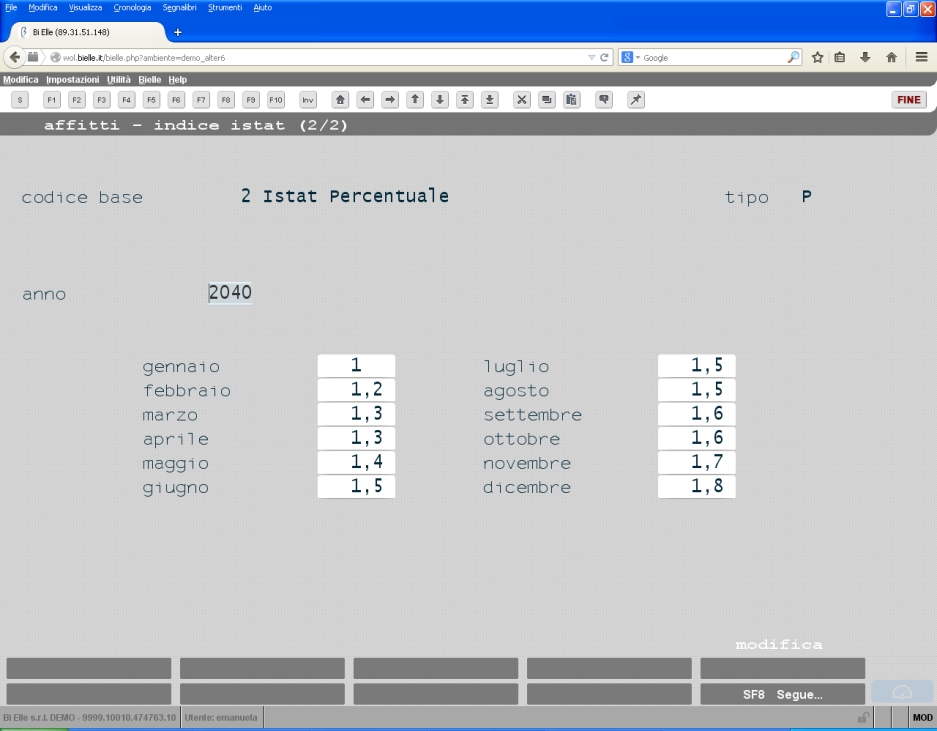937x731 pixels.
Task: Click the scissors cut icon
Action: [x=522, y=100]
